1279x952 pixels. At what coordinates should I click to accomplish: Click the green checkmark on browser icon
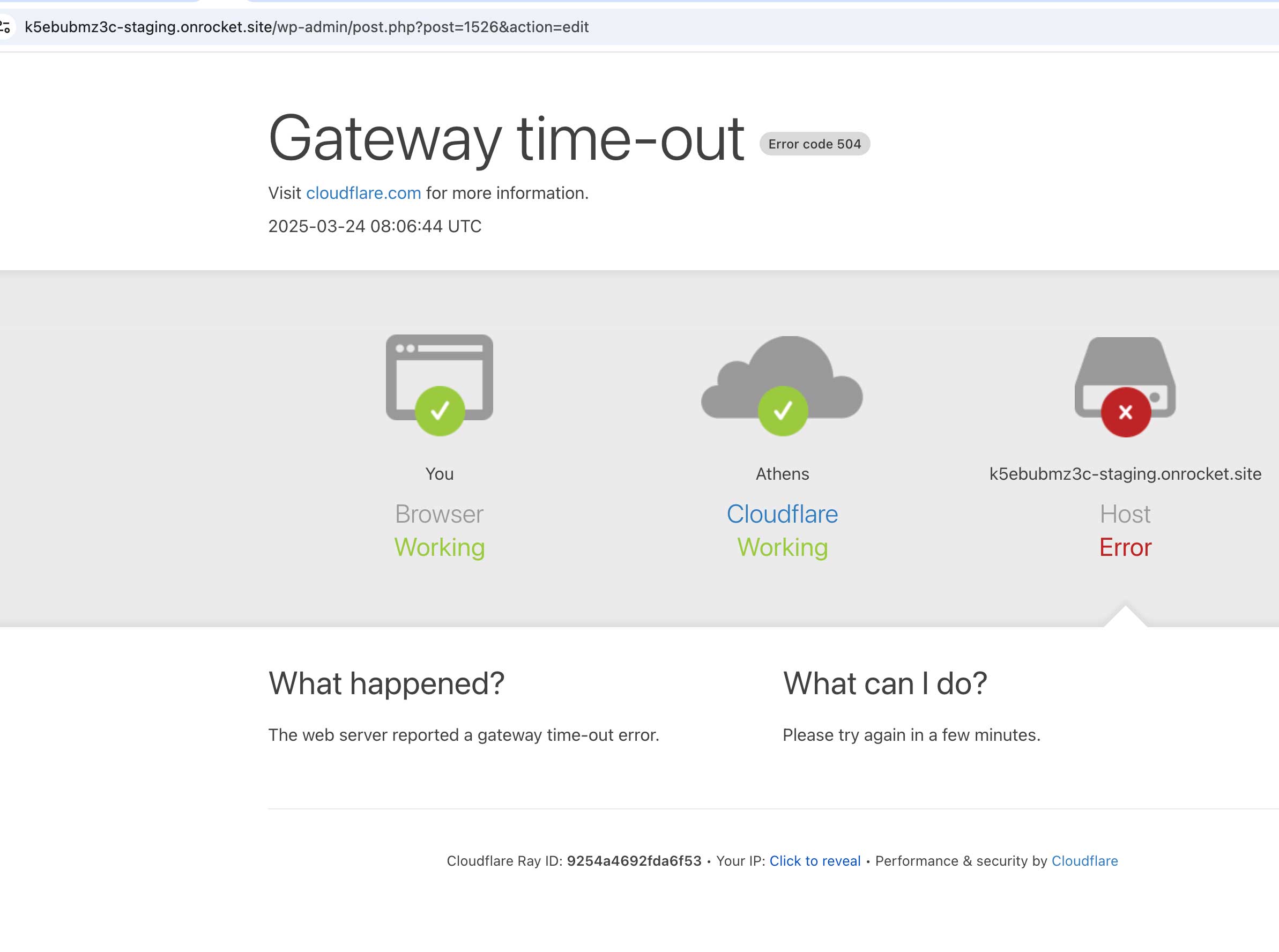(x=440, y=411)
